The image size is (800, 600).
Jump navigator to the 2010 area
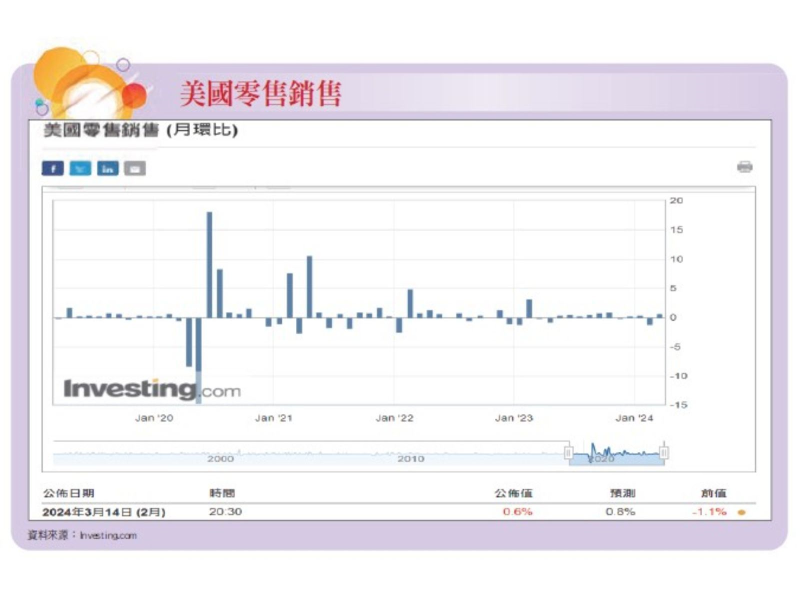[410, 457]
